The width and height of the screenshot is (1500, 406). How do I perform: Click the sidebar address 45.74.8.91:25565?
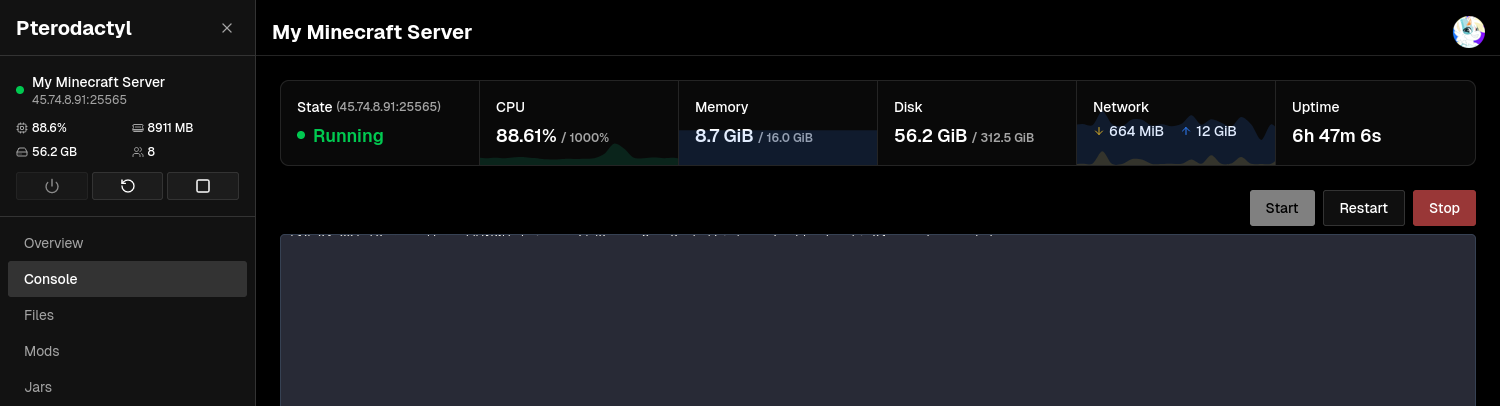point(79,100)
